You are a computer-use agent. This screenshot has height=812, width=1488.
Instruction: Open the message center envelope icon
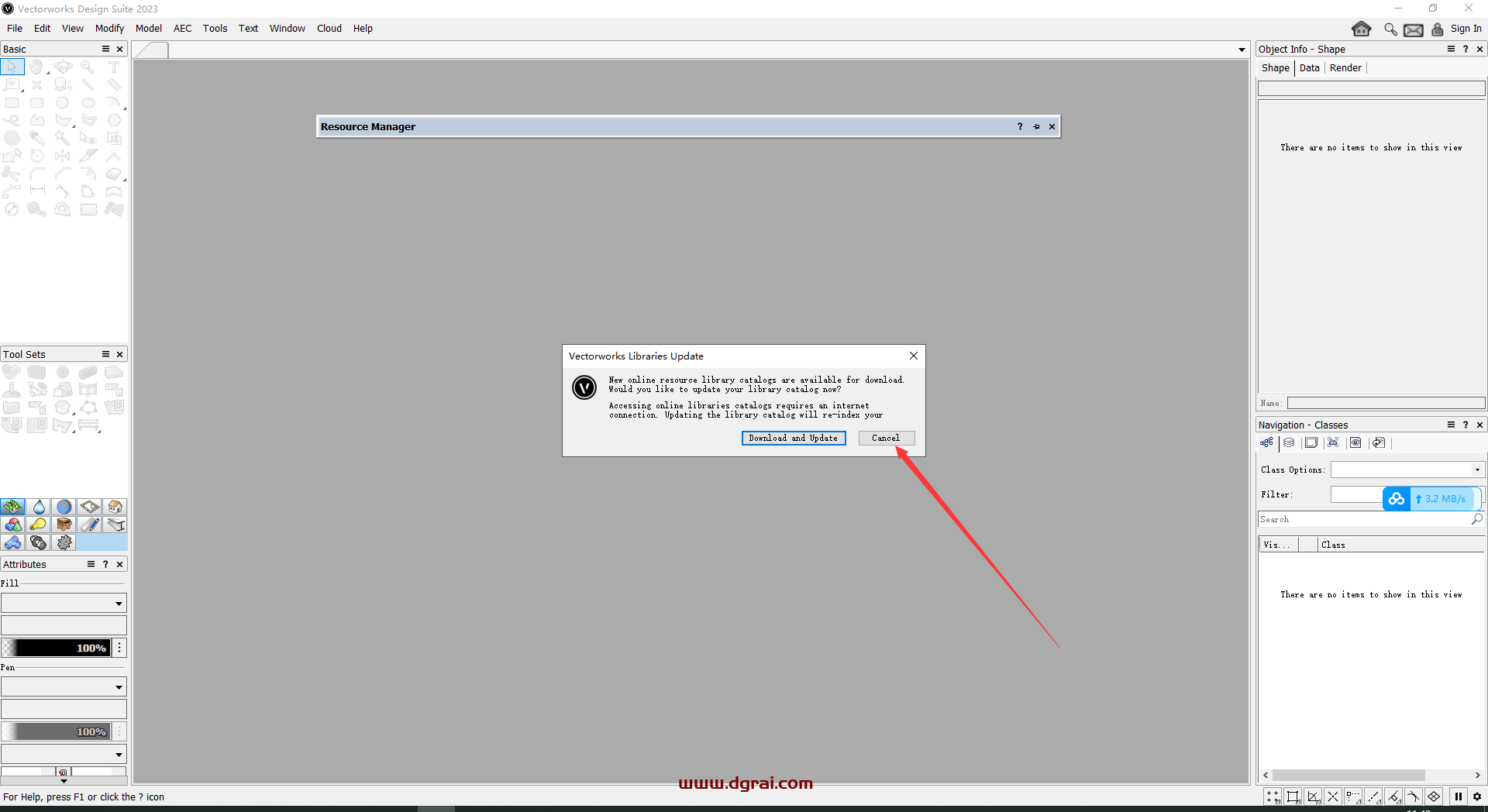(x=1414, y=29)
